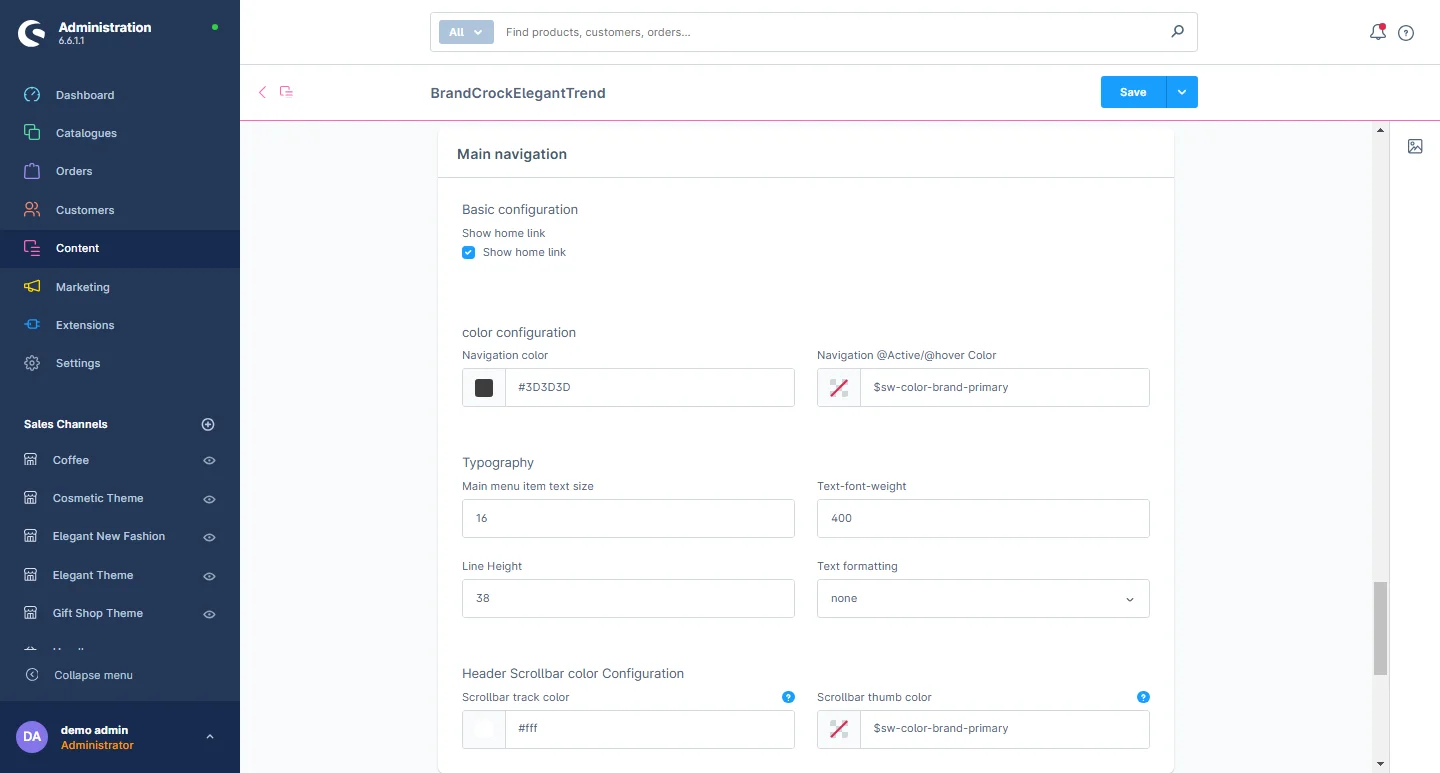Screen dimensions: 1440x773
Task: Open the Marketing menu item
Action: point(82,287)
